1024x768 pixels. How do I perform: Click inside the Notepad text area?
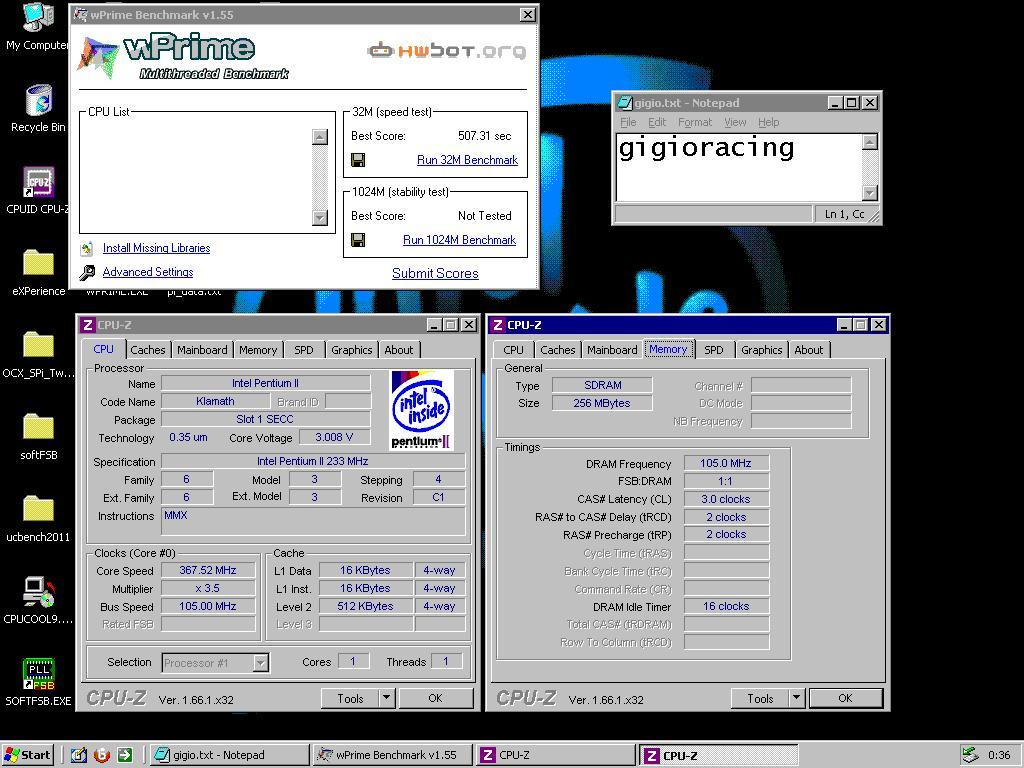point(739,168)
